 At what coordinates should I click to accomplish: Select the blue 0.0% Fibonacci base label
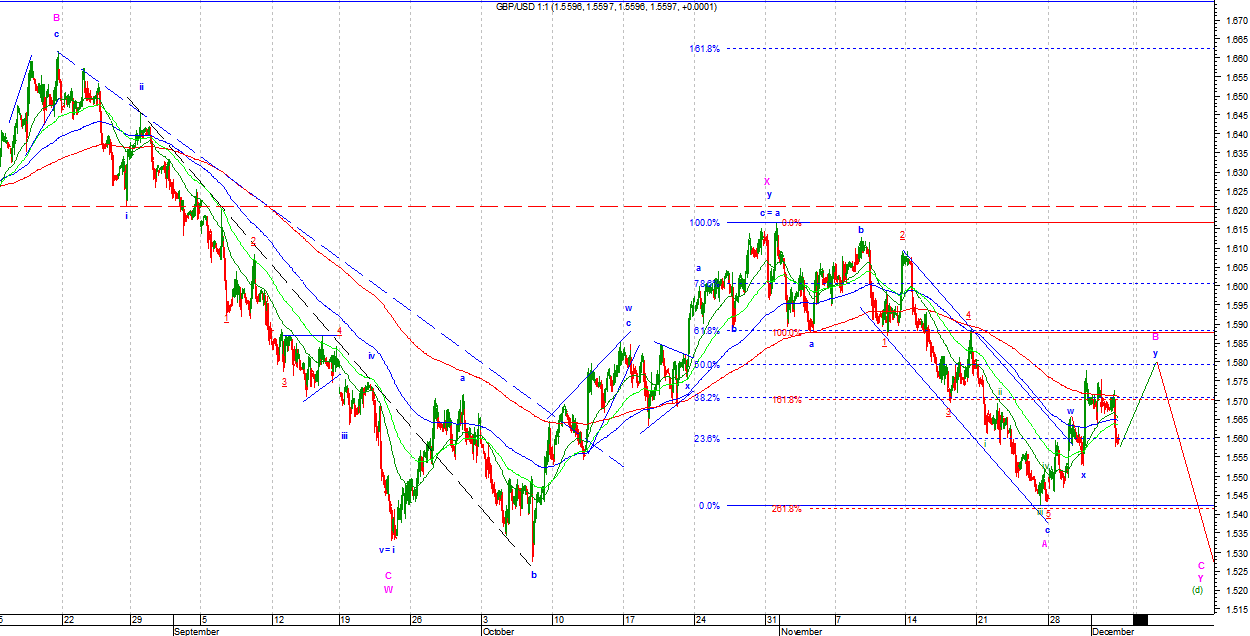[708, 506]
